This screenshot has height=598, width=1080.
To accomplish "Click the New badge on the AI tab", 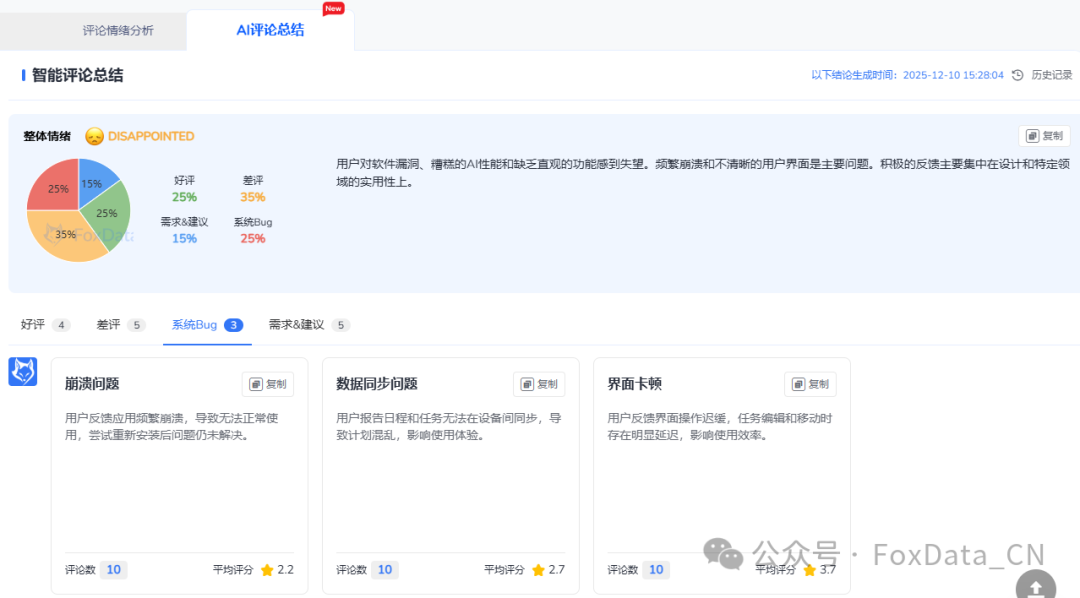I will pos(332,9).
